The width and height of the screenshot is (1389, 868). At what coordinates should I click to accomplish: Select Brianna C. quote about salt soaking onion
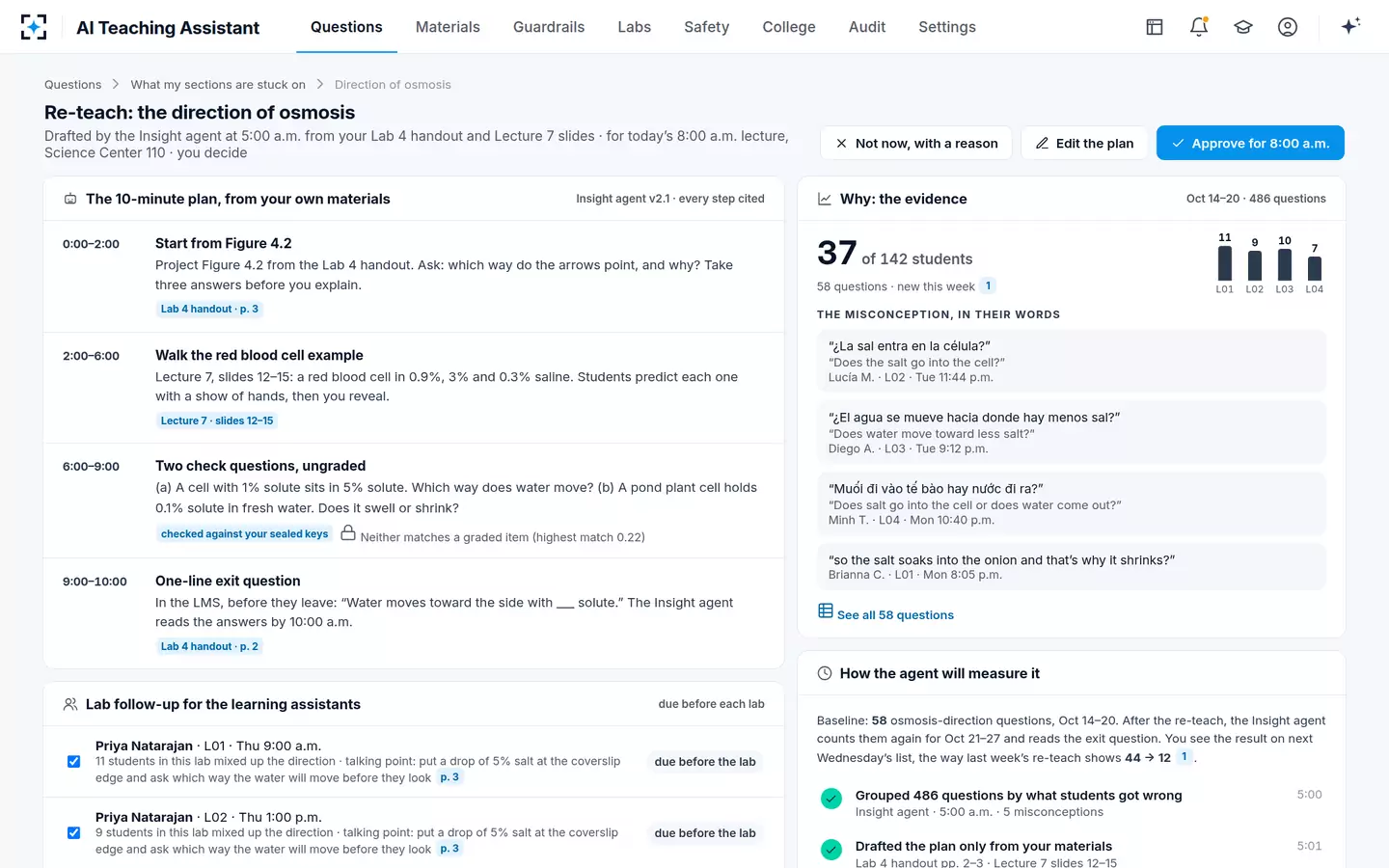1072,567
